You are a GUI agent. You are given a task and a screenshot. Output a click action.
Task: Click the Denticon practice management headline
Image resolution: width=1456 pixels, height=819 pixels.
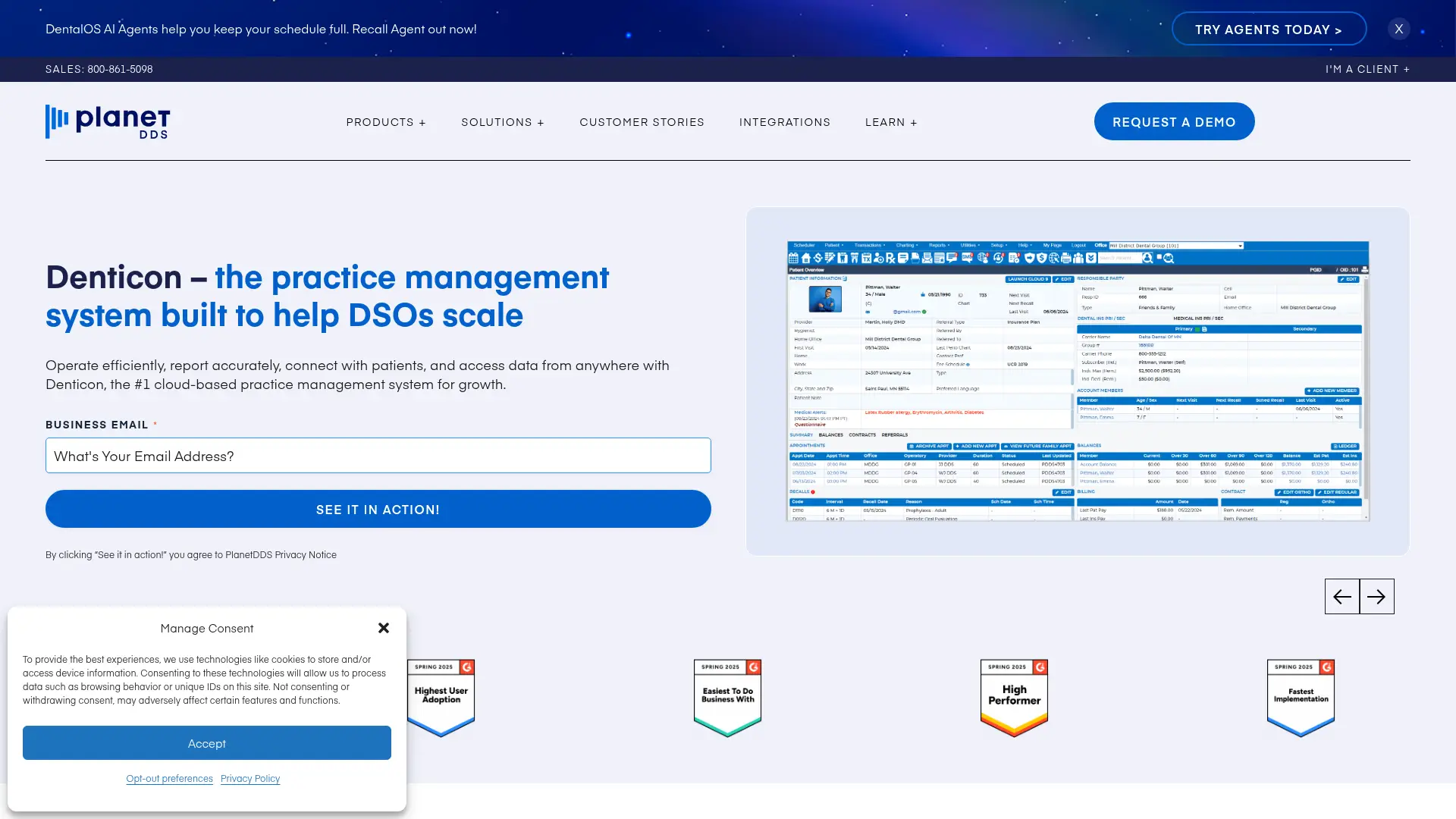[327, 296]
